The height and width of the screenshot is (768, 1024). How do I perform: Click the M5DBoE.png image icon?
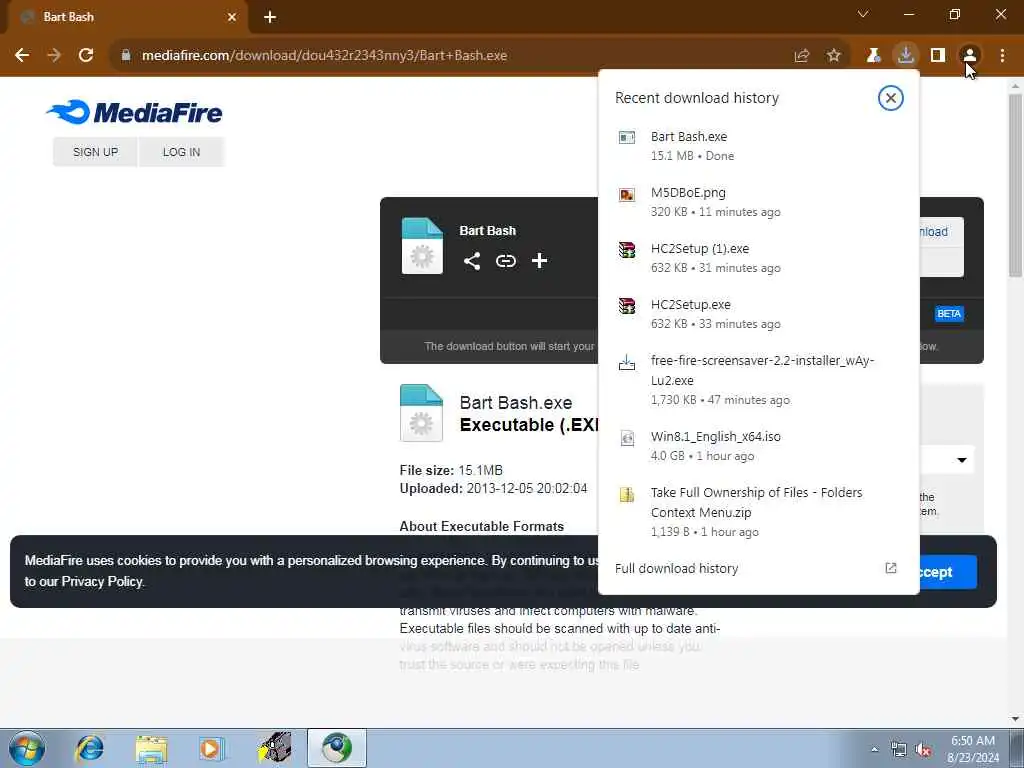pyautogui.click(x=627, y=194)
